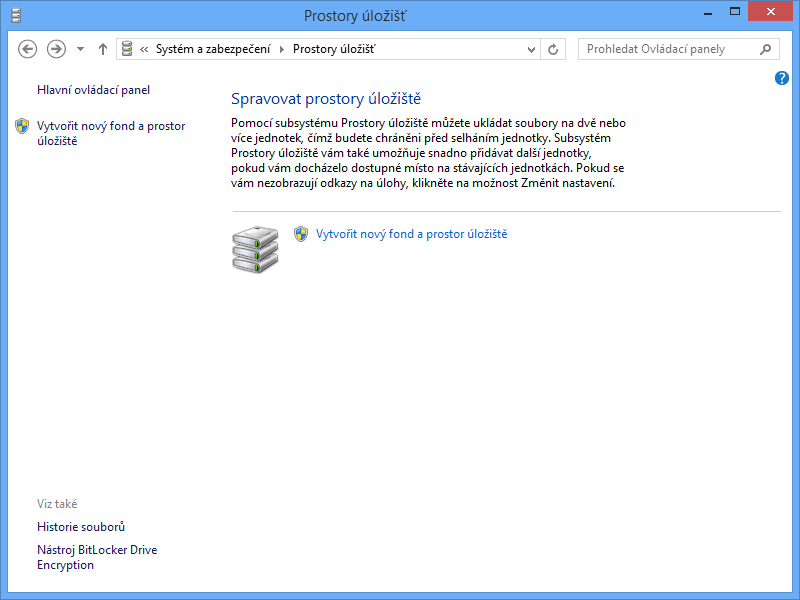Click the Forward arrow navigation button
Viewport: 800px width, 600px height.
click(x=56, y=49)
